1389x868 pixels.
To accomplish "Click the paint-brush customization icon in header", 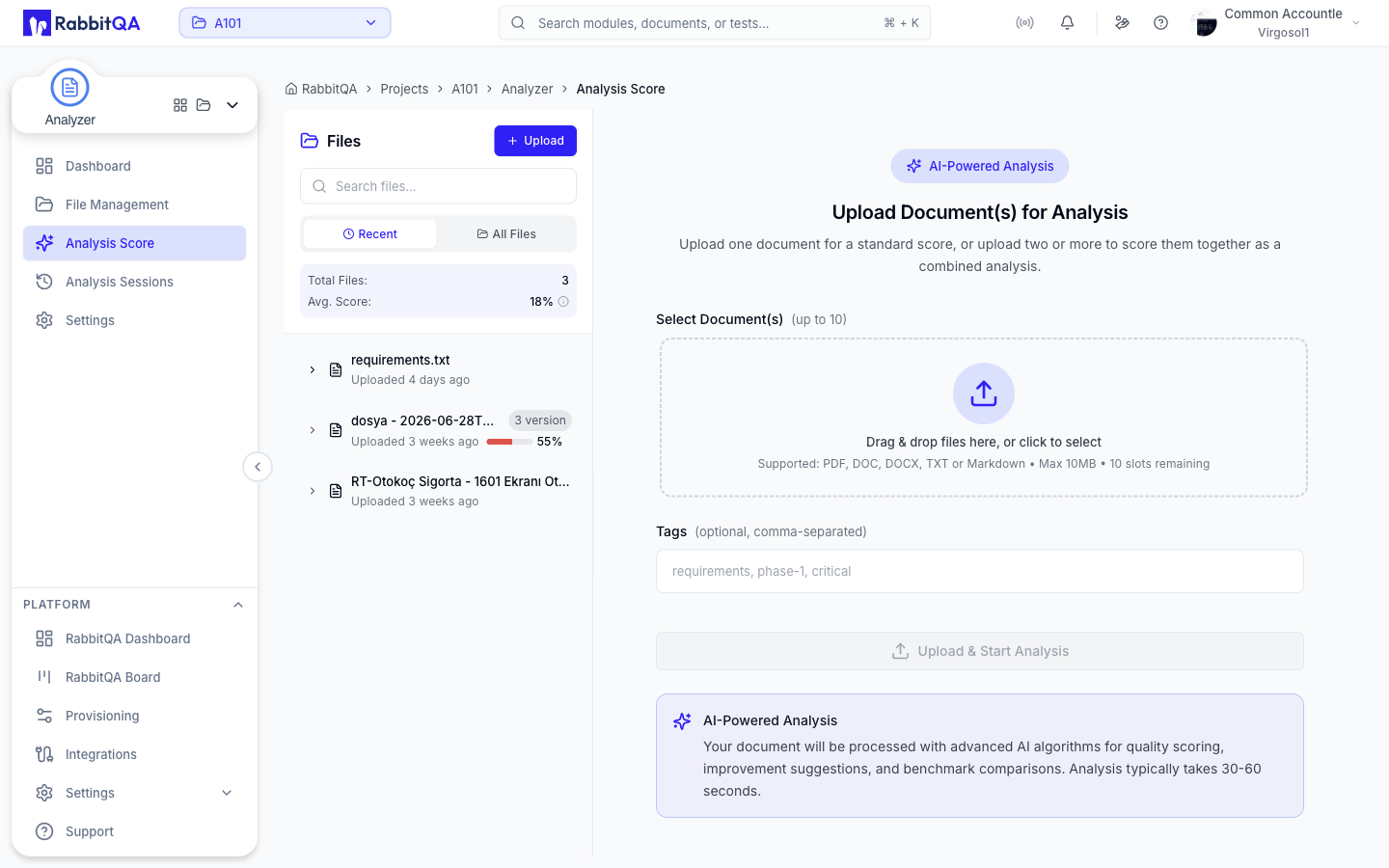I will click(x=1122, y=23).
